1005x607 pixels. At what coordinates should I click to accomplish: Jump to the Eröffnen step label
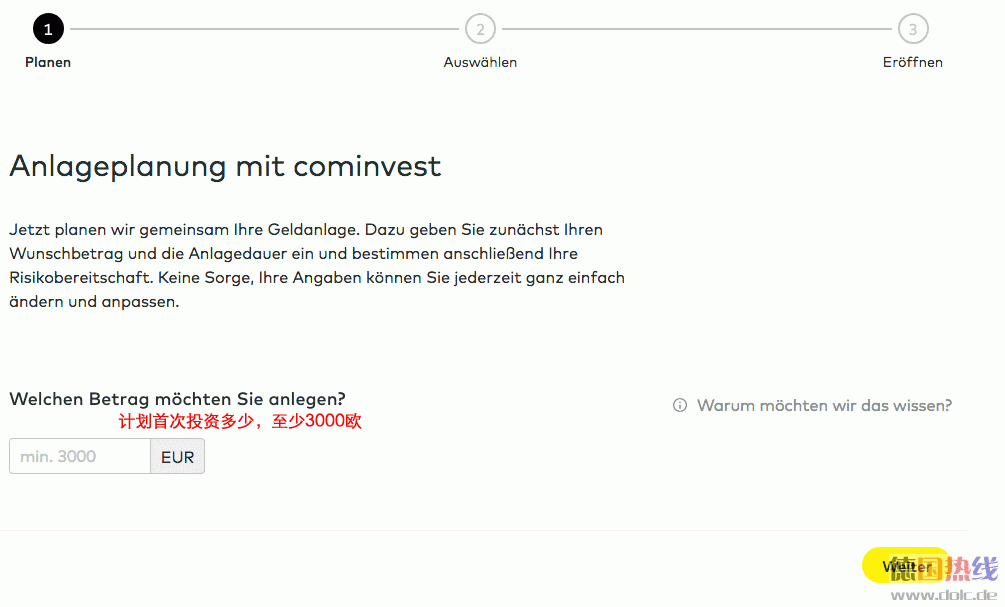[x=913, y=62]
